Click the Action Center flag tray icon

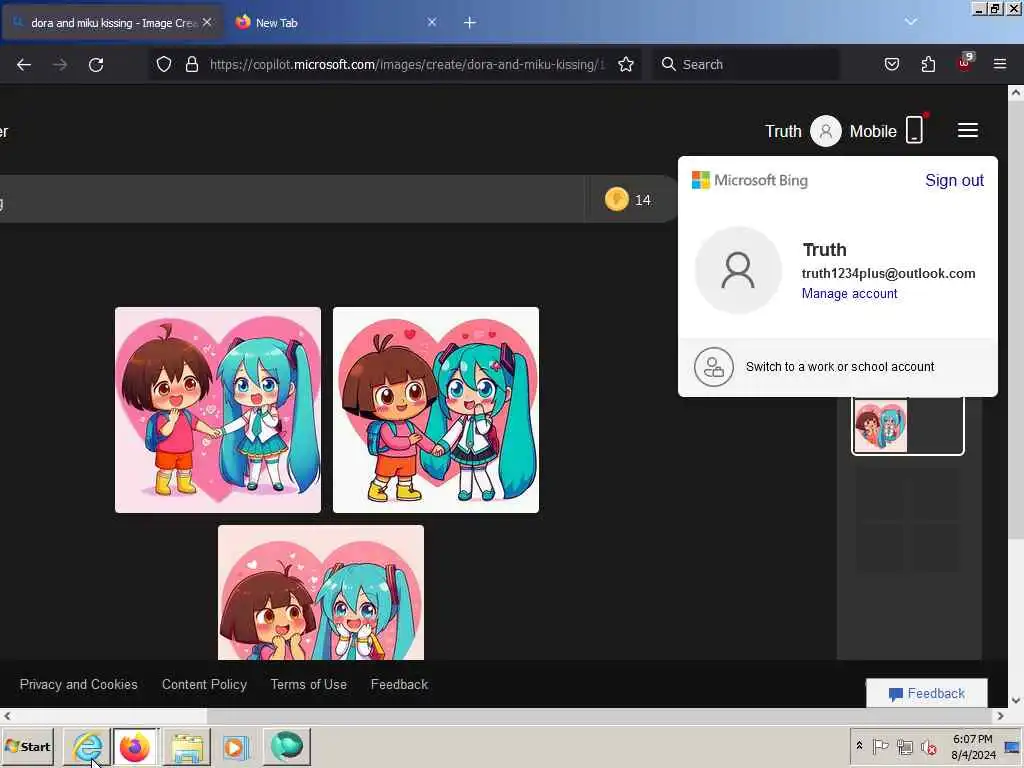click(x=880, y=746)
